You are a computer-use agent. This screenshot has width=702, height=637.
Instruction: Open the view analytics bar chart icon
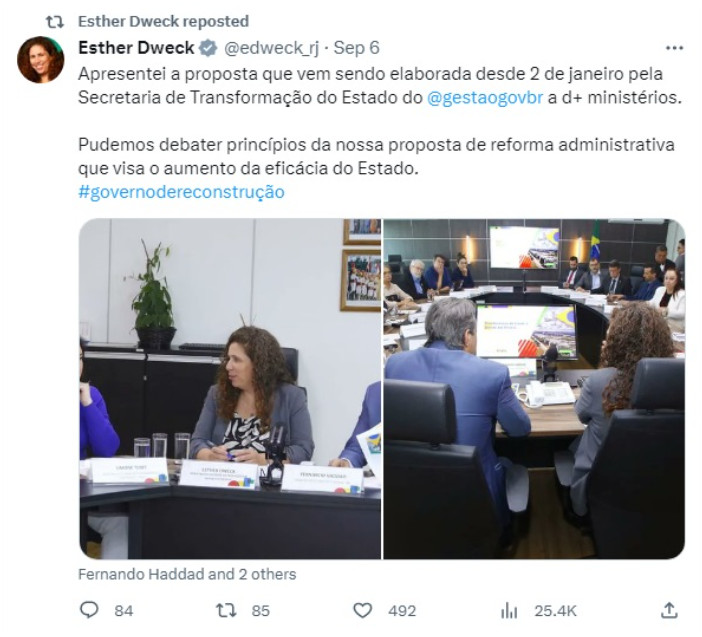tap(509, 611)
